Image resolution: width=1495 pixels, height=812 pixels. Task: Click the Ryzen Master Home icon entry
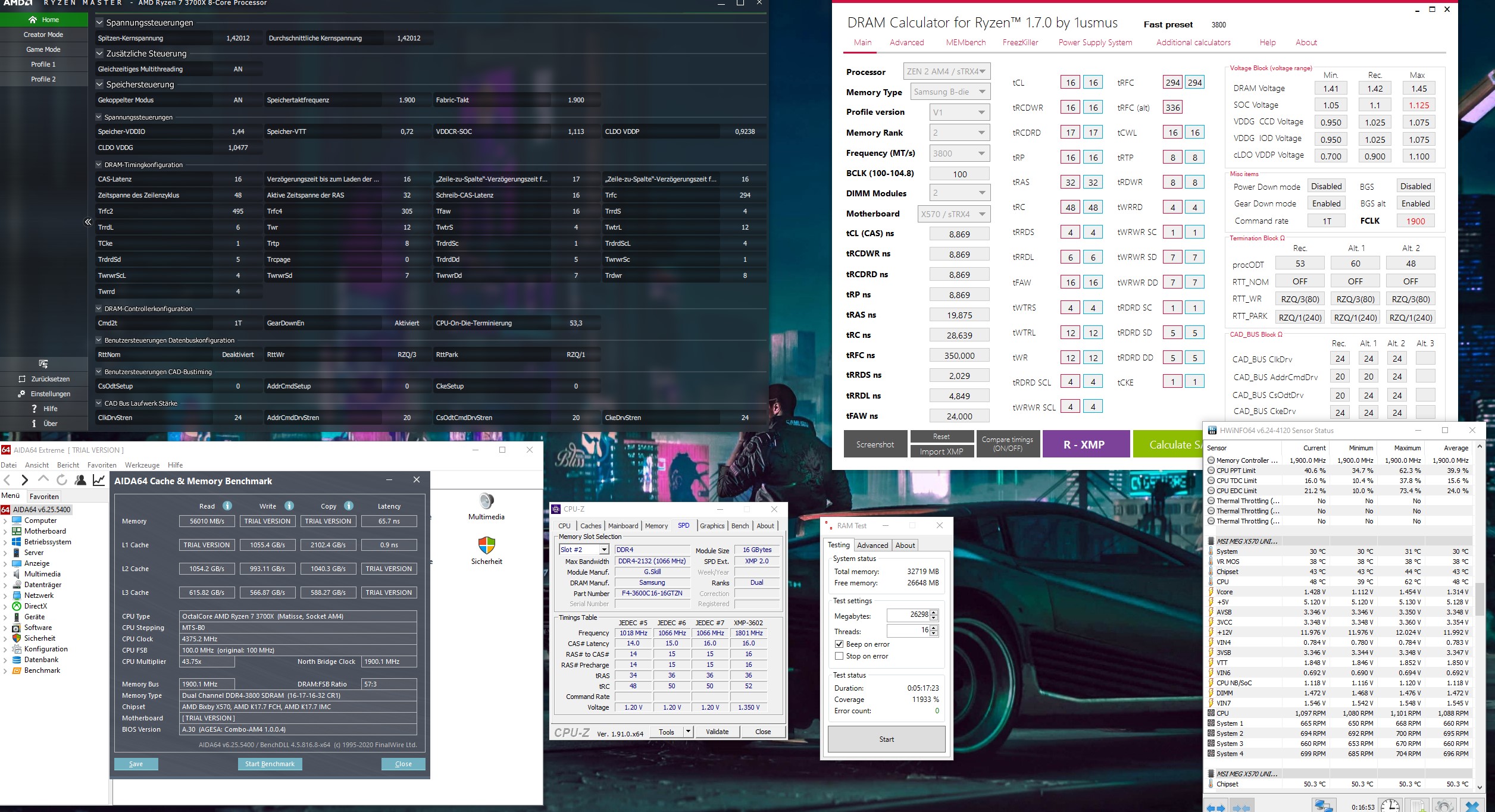tap(43, 20)
